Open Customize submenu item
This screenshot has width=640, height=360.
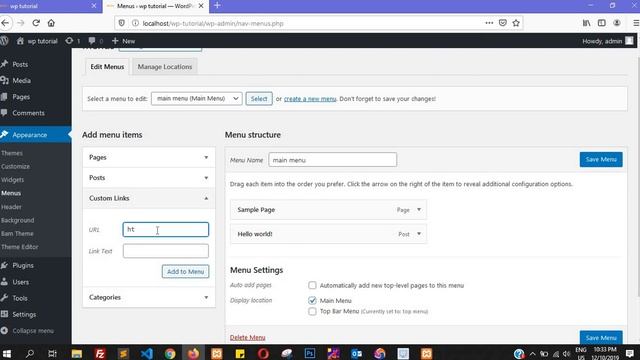[16, 167]
